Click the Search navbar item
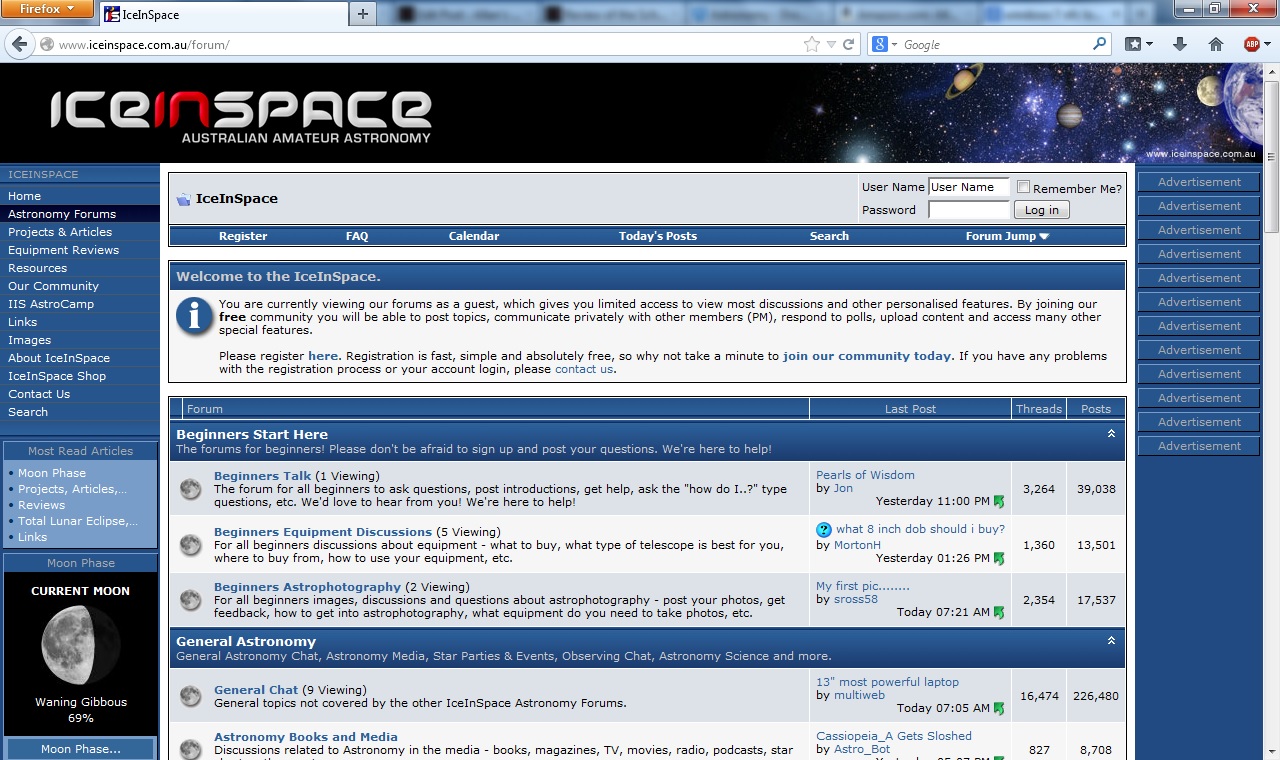This screenshot has height=760, width=1280. (829, 236)
